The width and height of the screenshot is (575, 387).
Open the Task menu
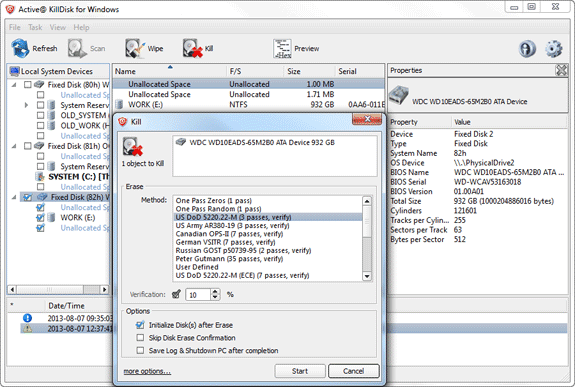tap(35, 27)
